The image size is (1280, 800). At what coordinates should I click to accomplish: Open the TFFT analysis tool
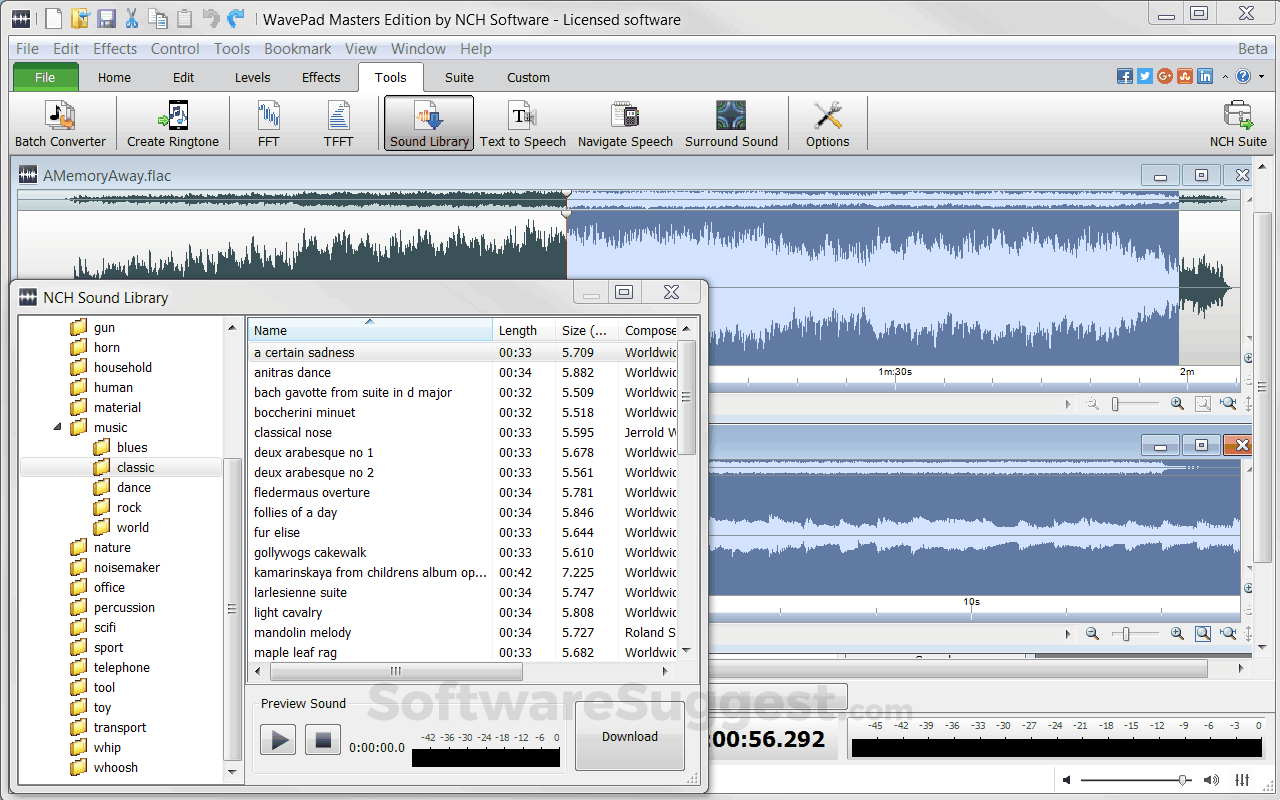coord(338,124)
